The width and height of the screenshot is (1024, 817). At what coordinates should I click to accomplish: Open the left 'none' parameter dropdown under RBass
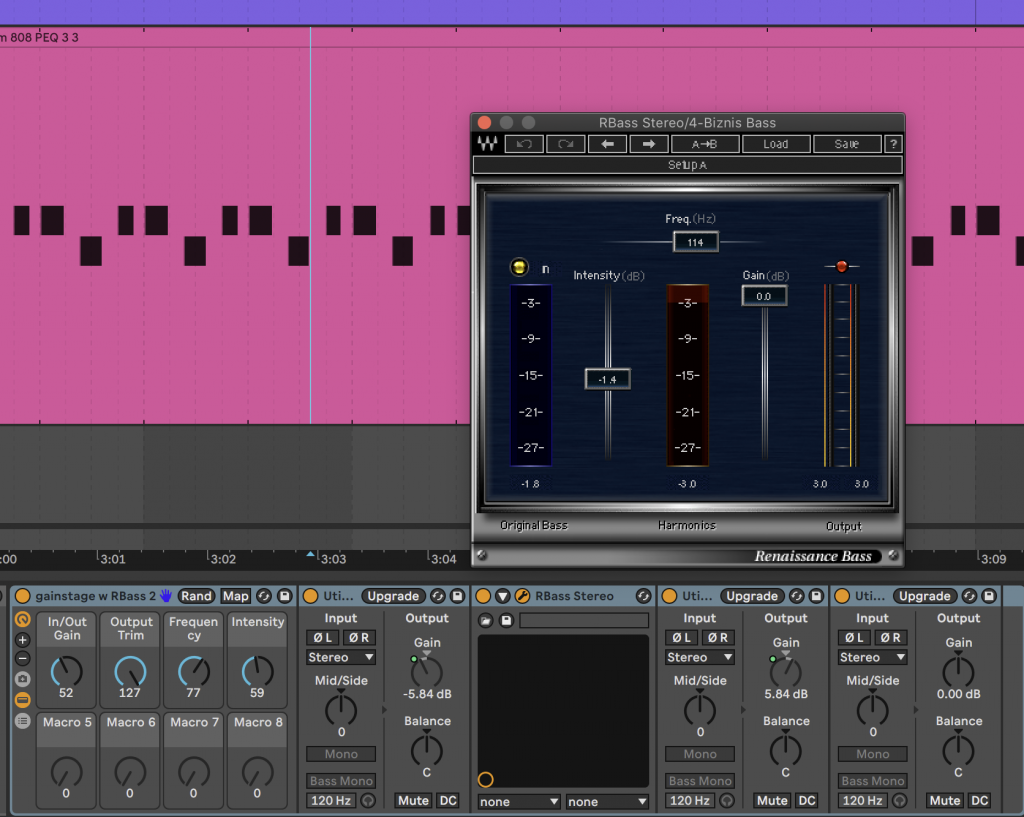click(x=518, y=801)
